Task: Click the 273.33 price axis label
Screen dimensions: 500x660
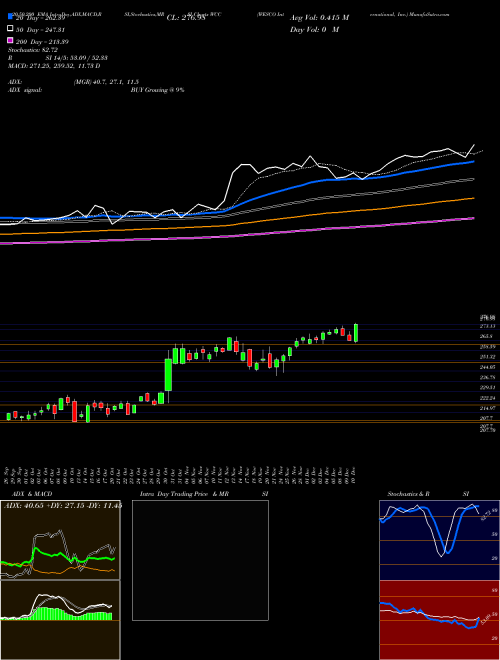Action: 487,326
